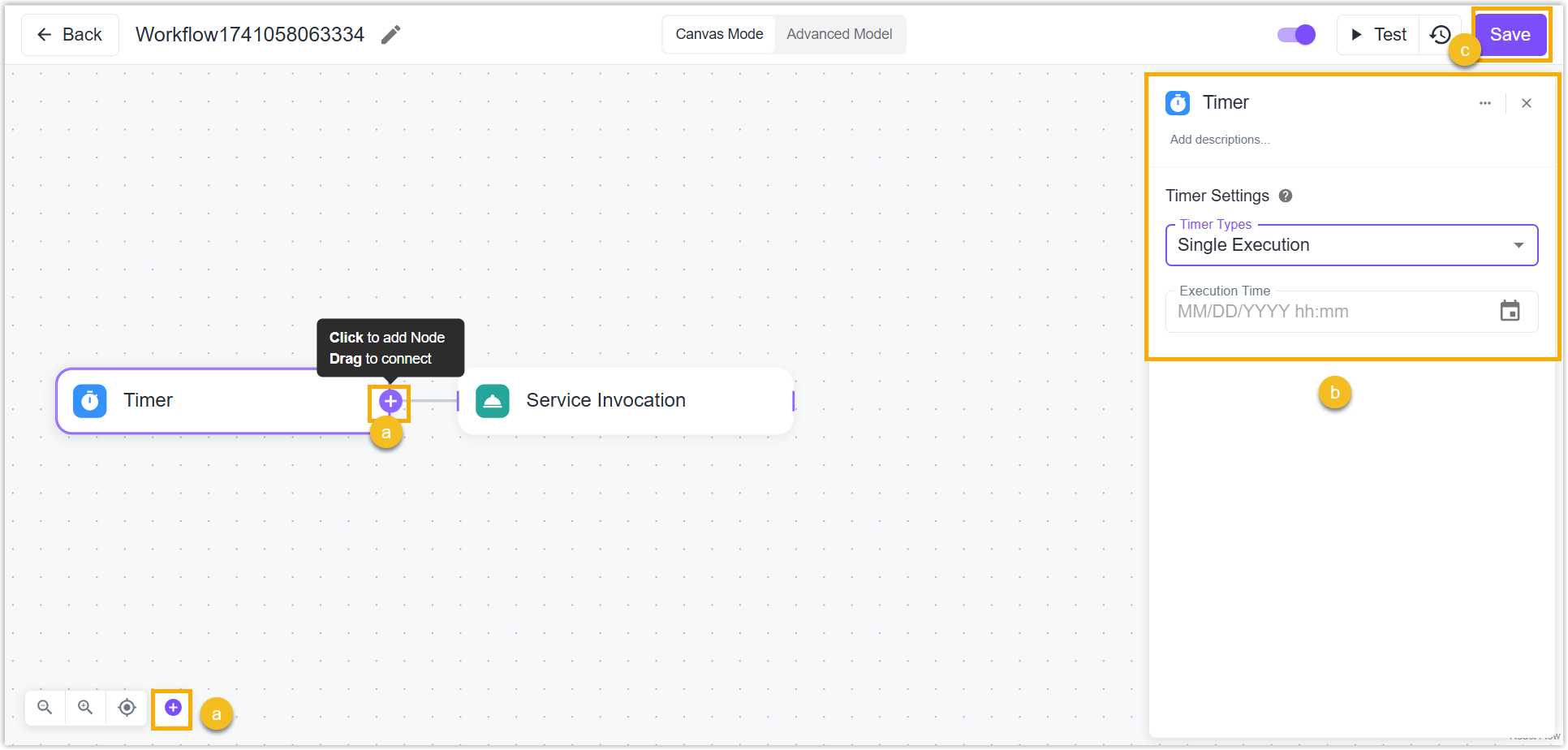Screen dimensions: 1568x750
Task: Click the Timer node stopwatch icon
Action: click(90, 401)
